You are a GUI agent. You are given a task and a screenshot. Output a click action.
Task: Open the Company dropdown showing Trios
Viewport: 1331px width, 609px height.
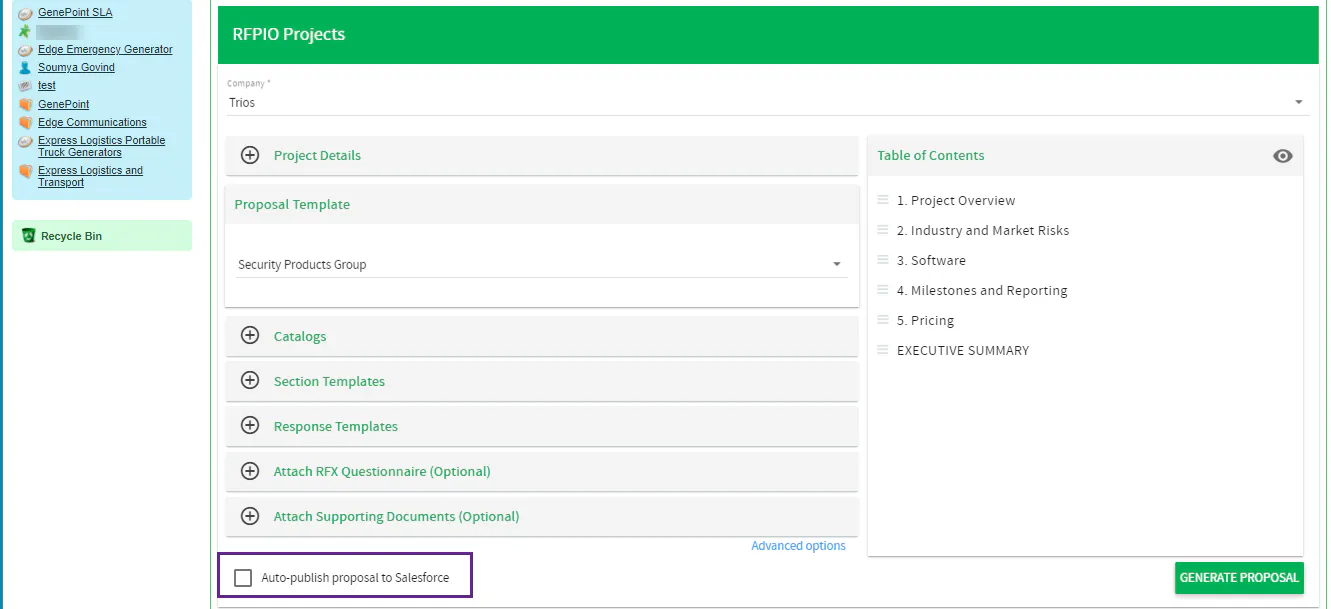(1298, 101)
